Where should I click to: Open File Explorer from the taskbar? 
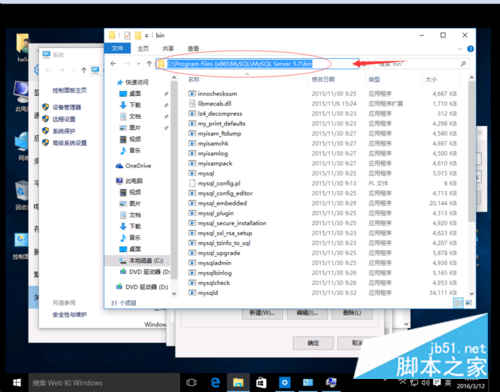238,382
